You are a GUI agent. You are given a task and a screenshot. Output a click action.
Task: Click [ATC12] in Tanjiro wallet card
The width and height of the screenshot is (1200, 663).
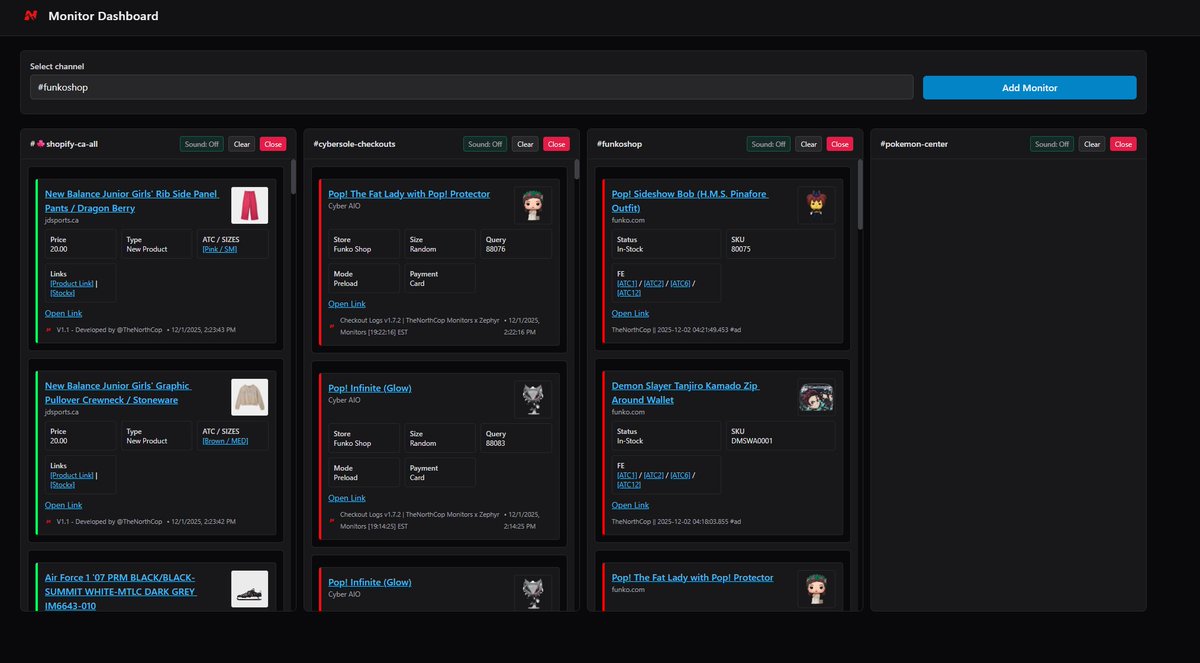[629, 485]
